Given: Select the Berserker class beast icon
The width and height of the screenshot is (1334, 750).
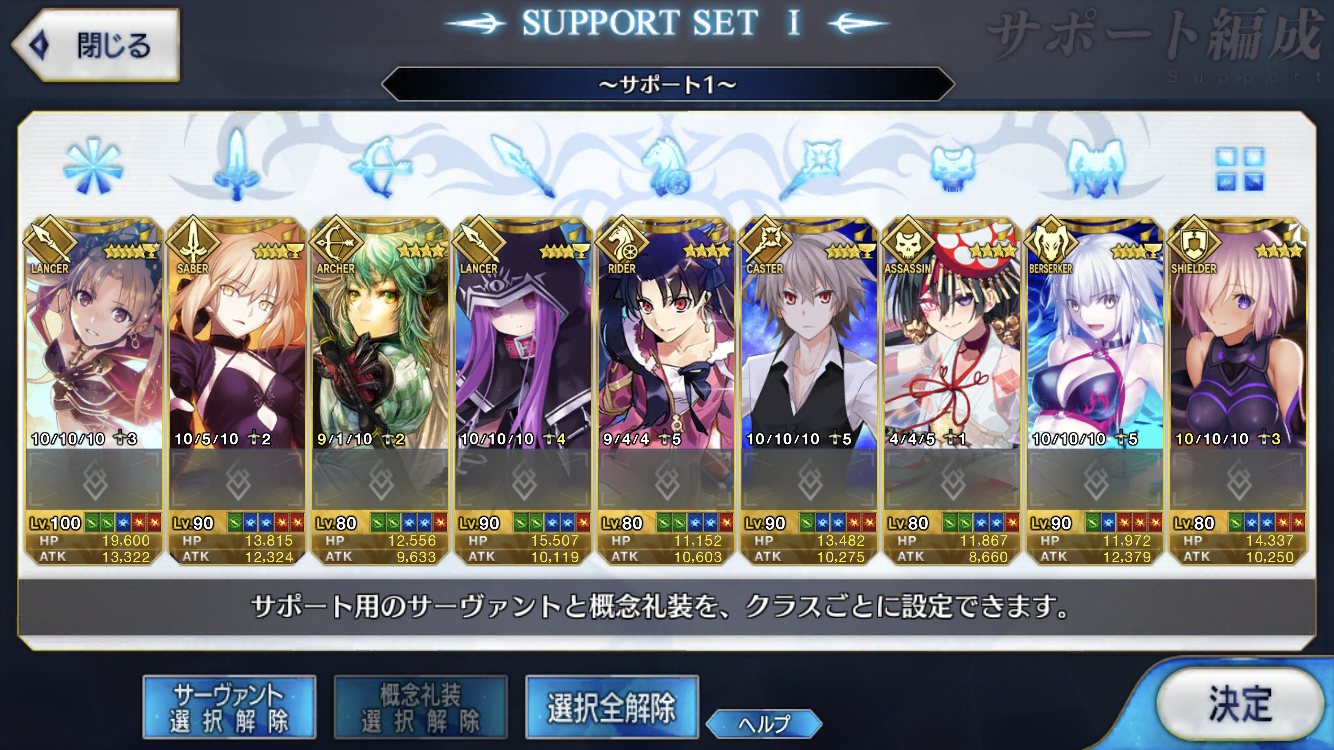Looking at the screenshot, I should click(1096, 166).
